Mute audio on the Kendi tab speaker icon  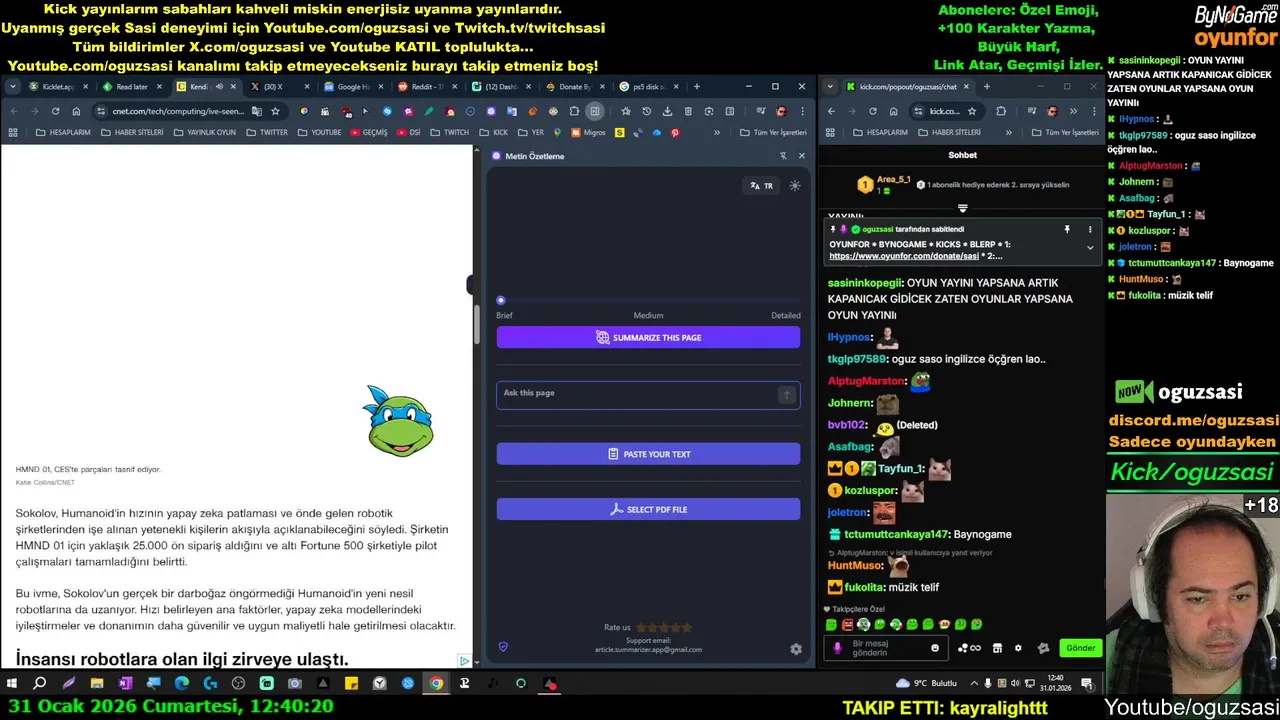220,87
